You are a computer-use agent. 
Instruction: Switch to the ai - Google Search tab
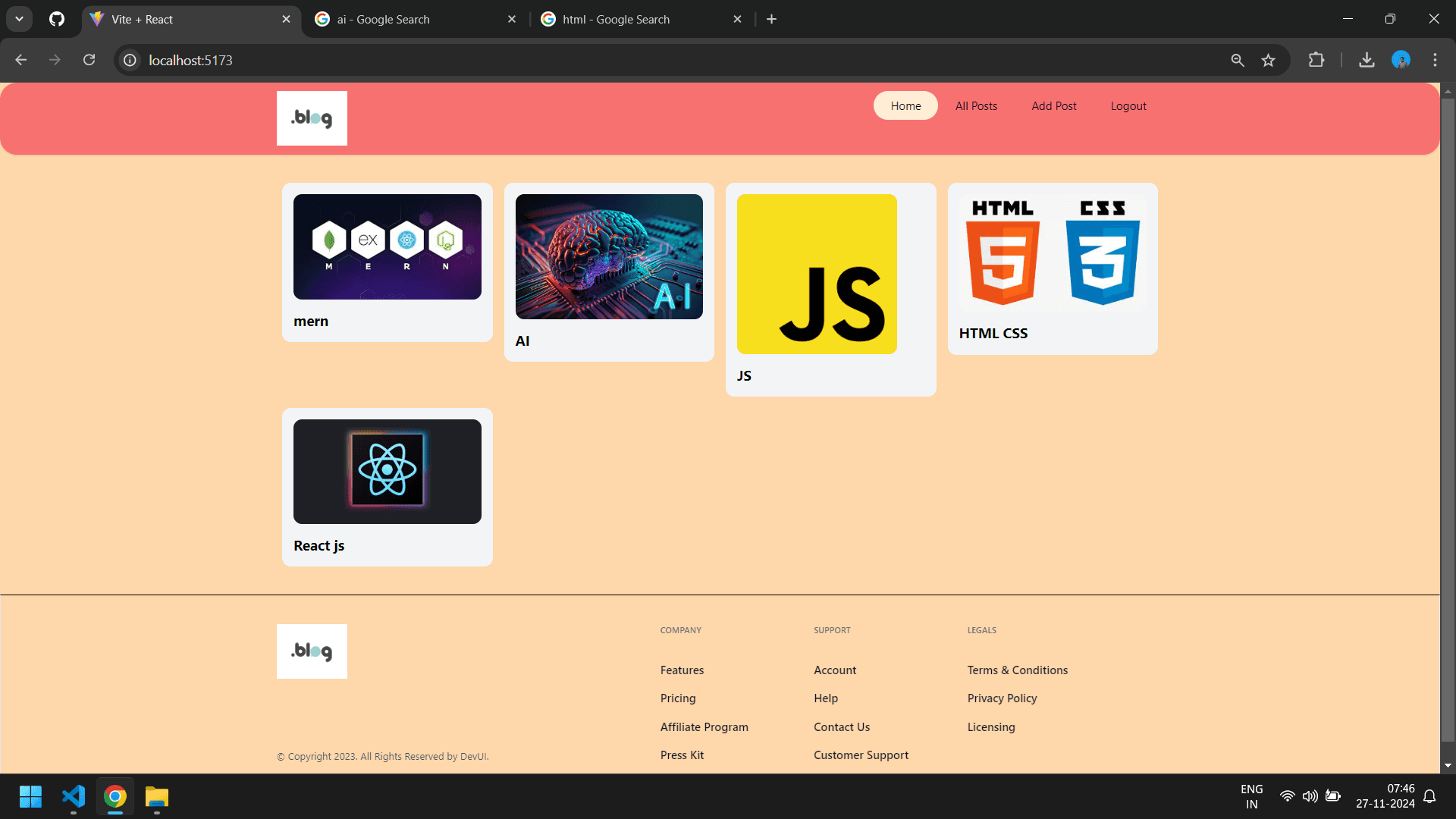416,19
